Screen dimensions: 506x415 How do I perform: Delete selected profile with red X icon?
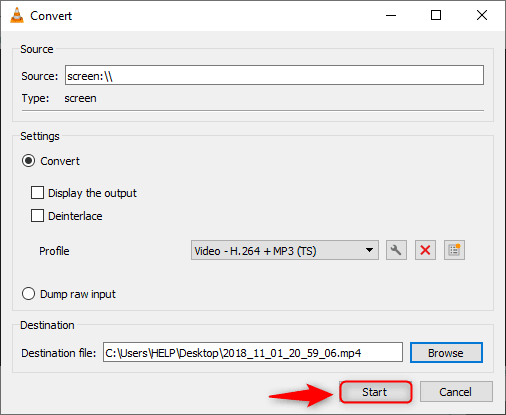(425, 250)
